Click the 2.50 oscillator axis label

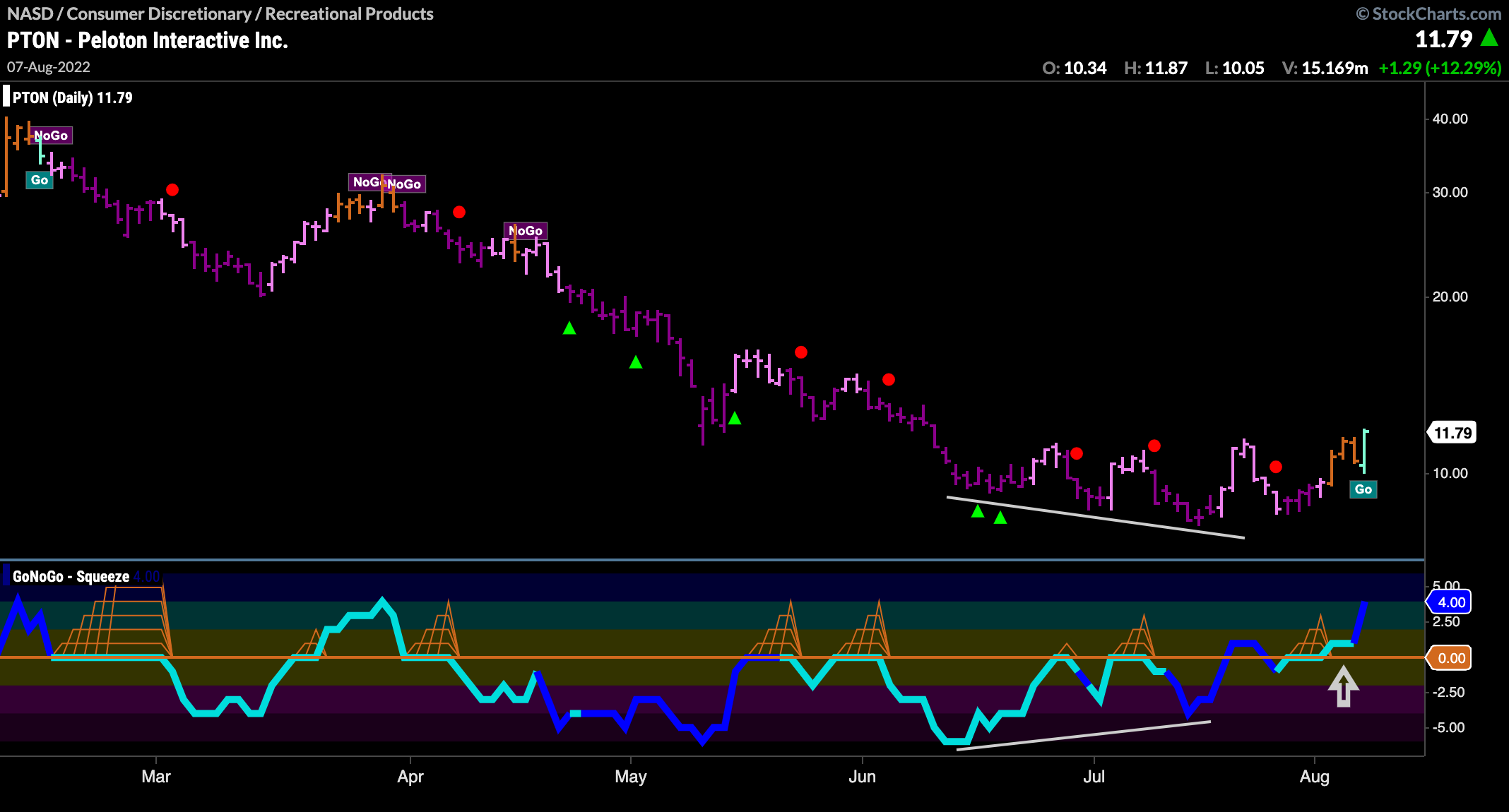(x=1446, y=621)
